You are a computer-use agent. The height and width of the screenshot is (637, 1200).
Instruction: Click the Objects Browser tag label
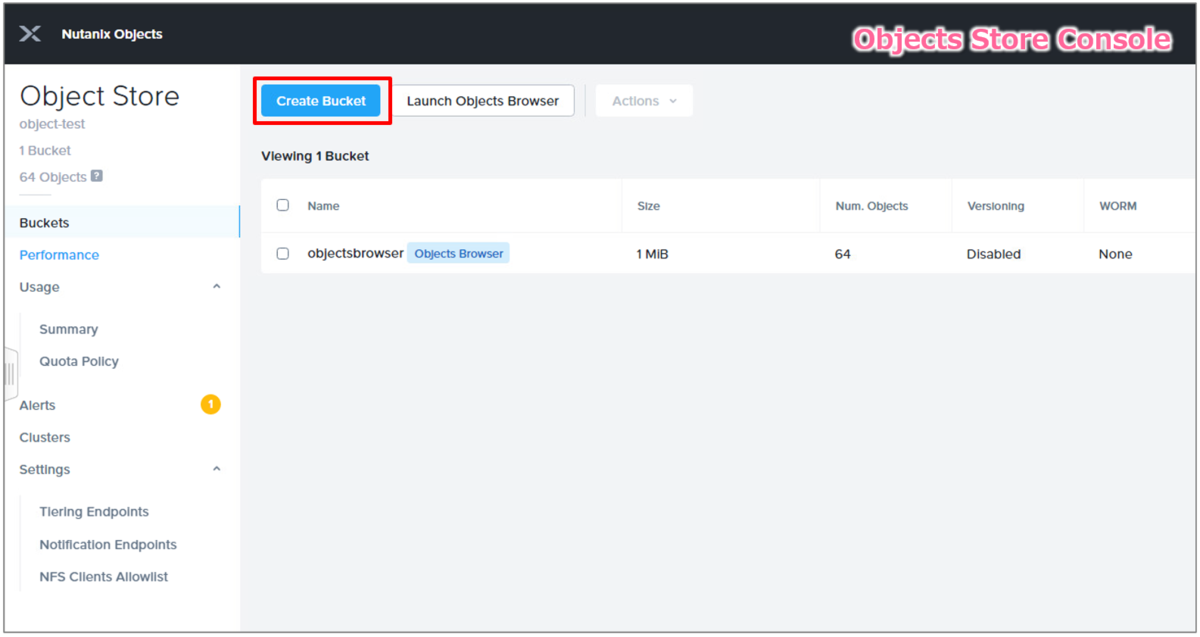pyautogui.click(x=458, y=254)
